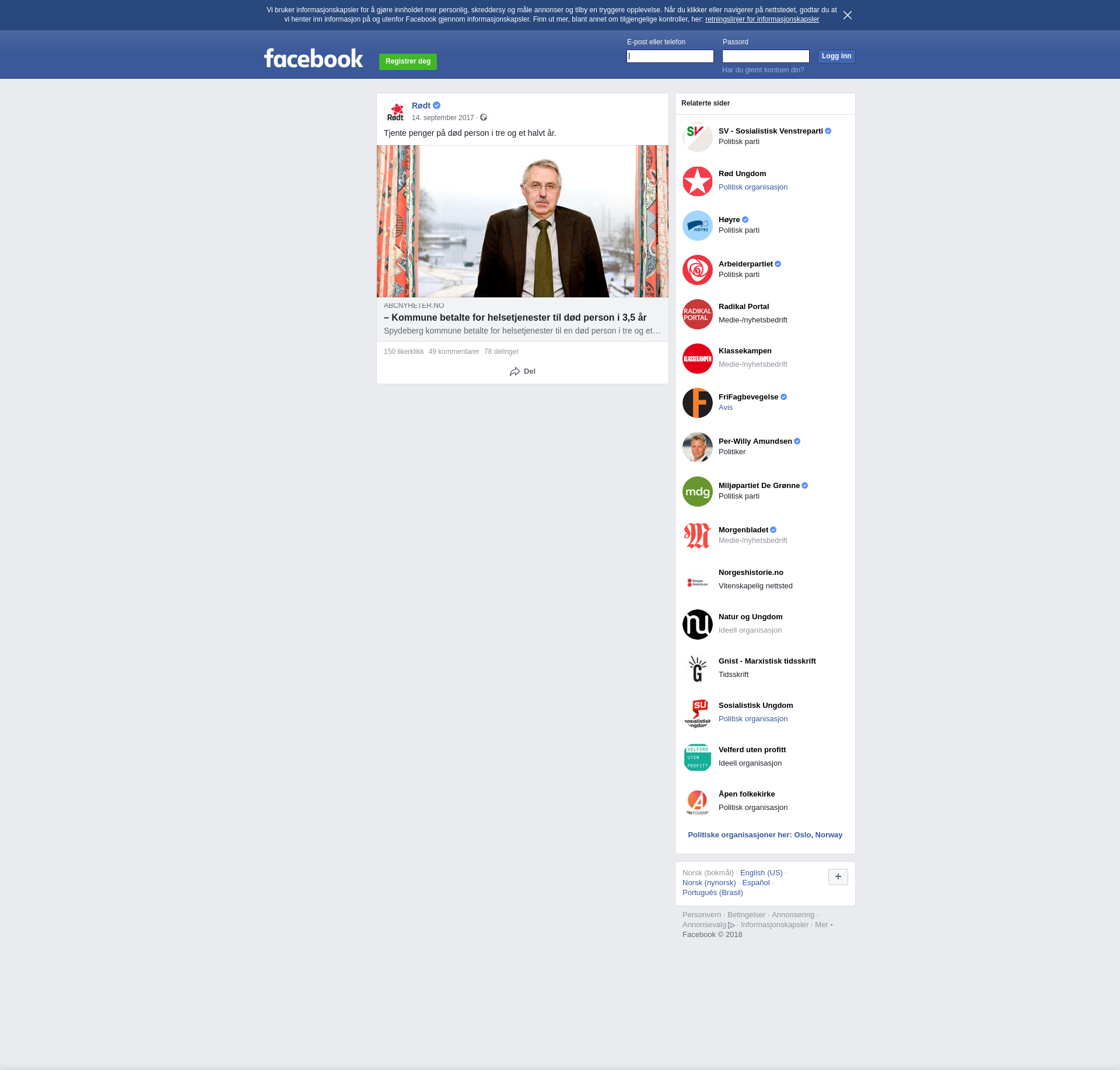Open the Klassekampen page logo
The height and width of the screenshot is (1070, 1120).
[697, 359]
